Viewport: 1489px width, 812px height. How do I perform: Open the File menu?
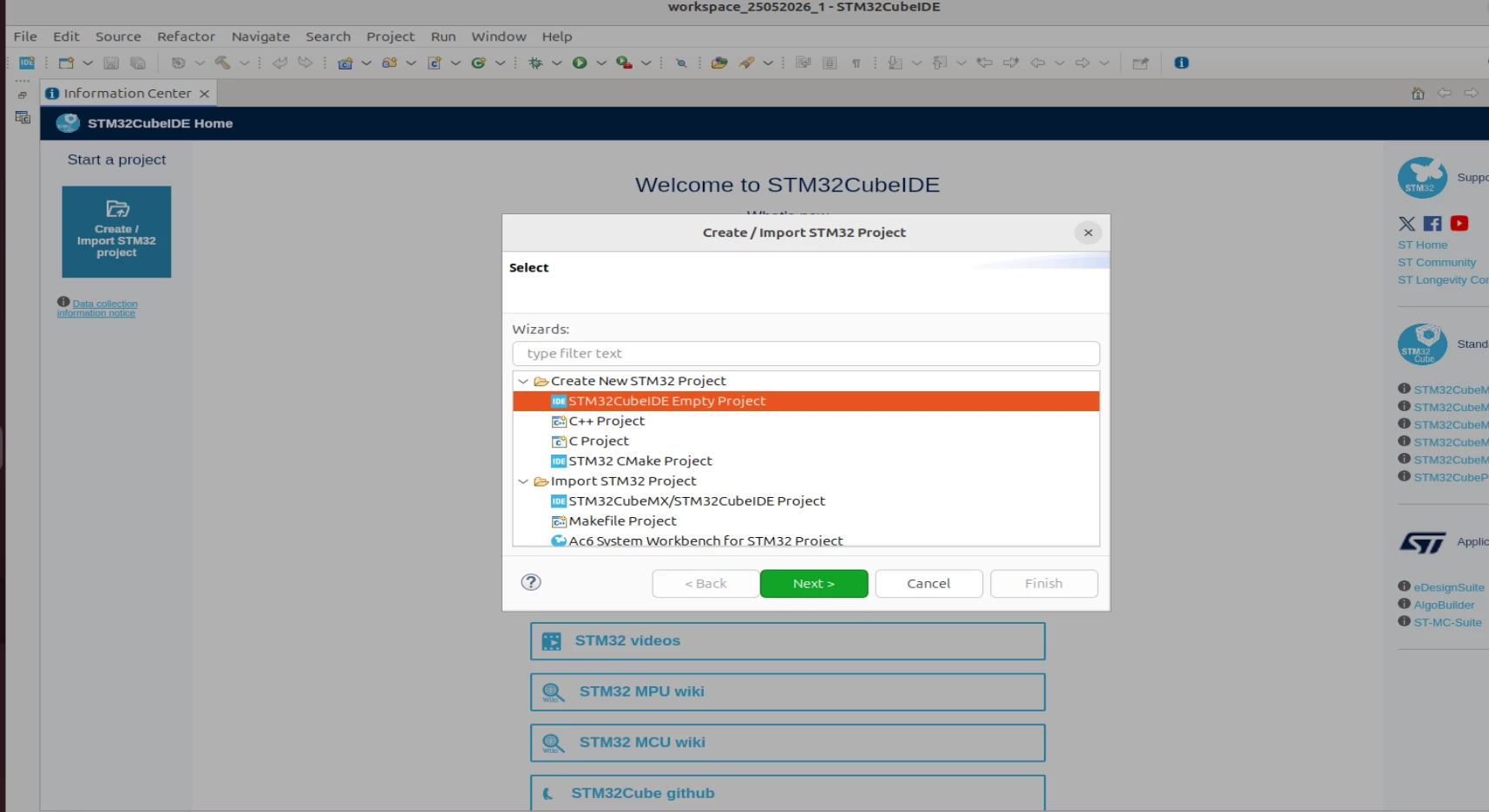click(x=25, y=36)
